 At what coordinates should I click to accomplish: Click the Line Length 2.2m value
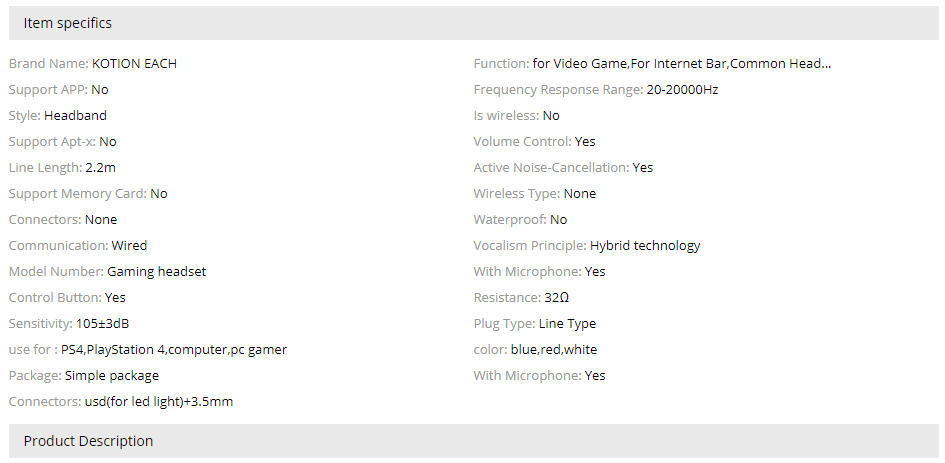pos(100,168)
